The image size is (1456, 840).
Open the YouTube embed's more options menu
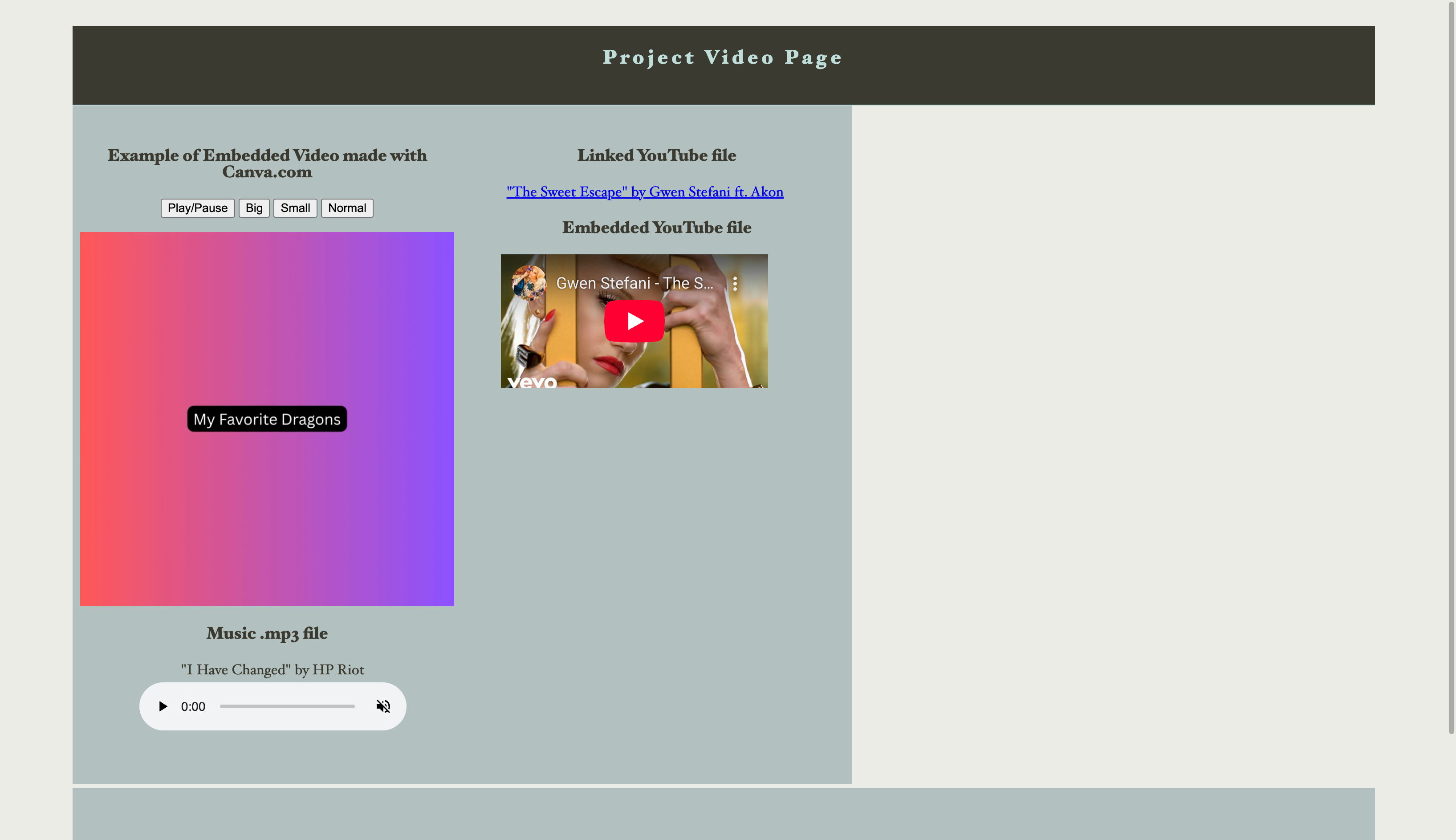click(735, 283)
